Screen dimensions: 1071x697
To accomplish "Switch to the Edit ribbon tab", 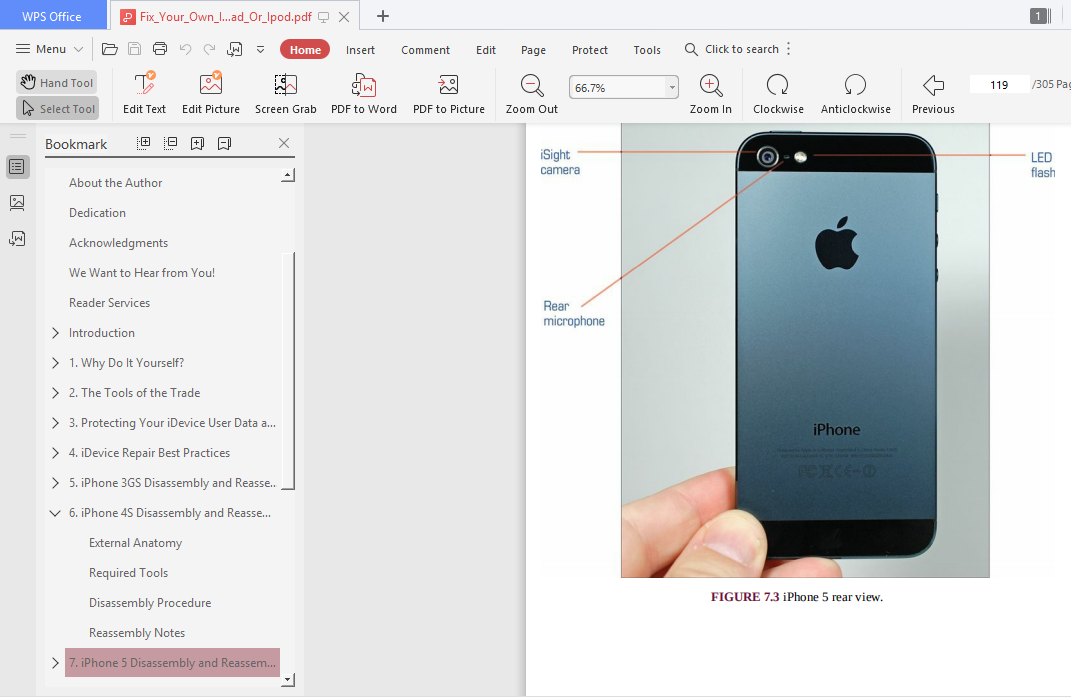I will (486, 50).
